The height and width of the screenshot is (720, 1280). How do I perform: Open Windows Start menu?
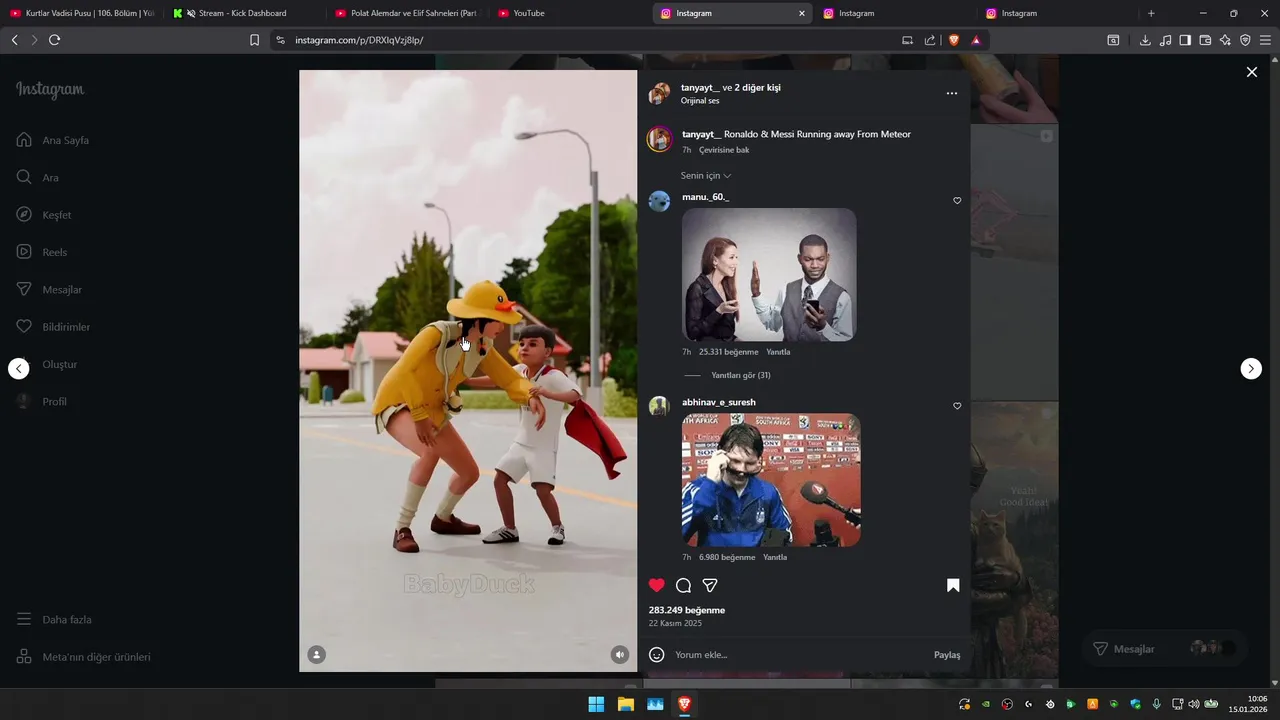click(596, 704)
